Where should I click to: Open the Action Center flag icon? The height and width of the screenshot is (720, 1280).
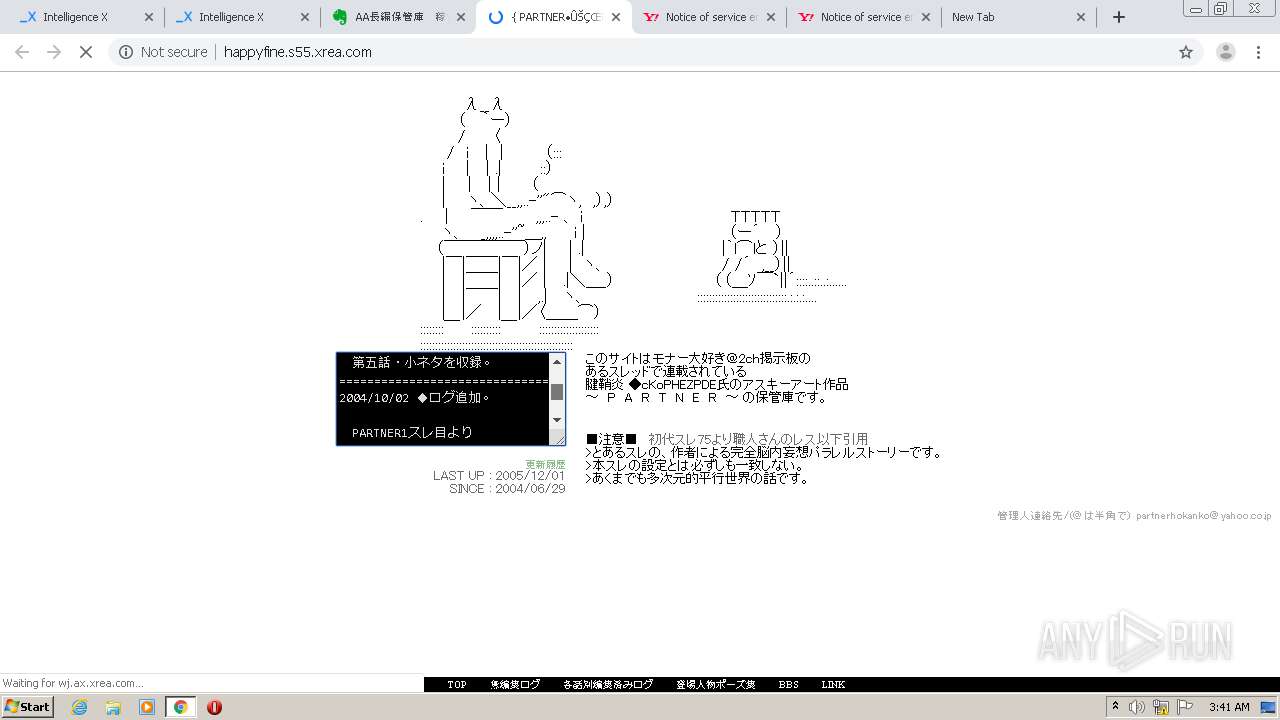1184,707
